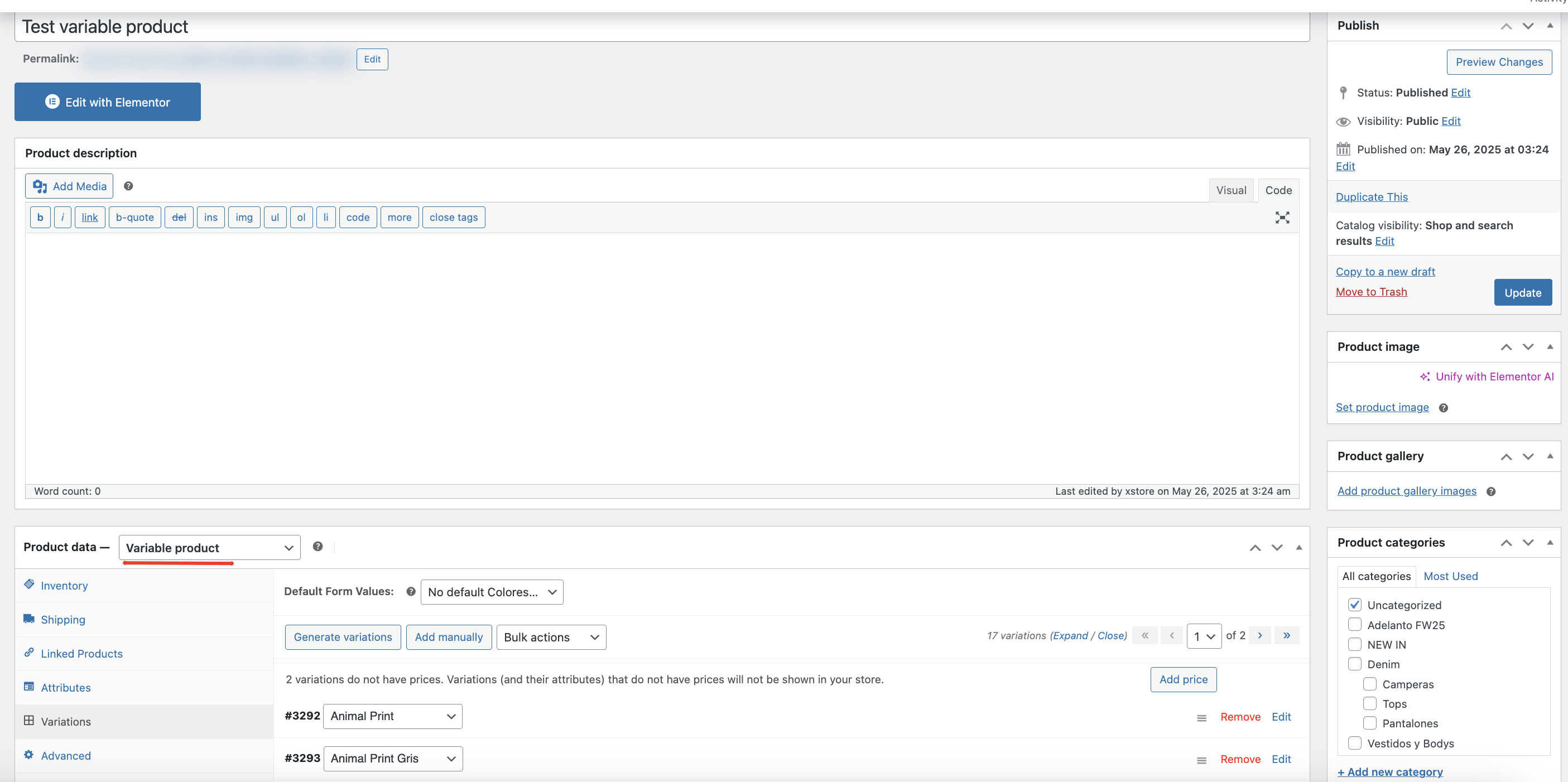The height and width of the screenshot is (782, 1568).
Task: Click the Update button
Action: point(1522,293)
